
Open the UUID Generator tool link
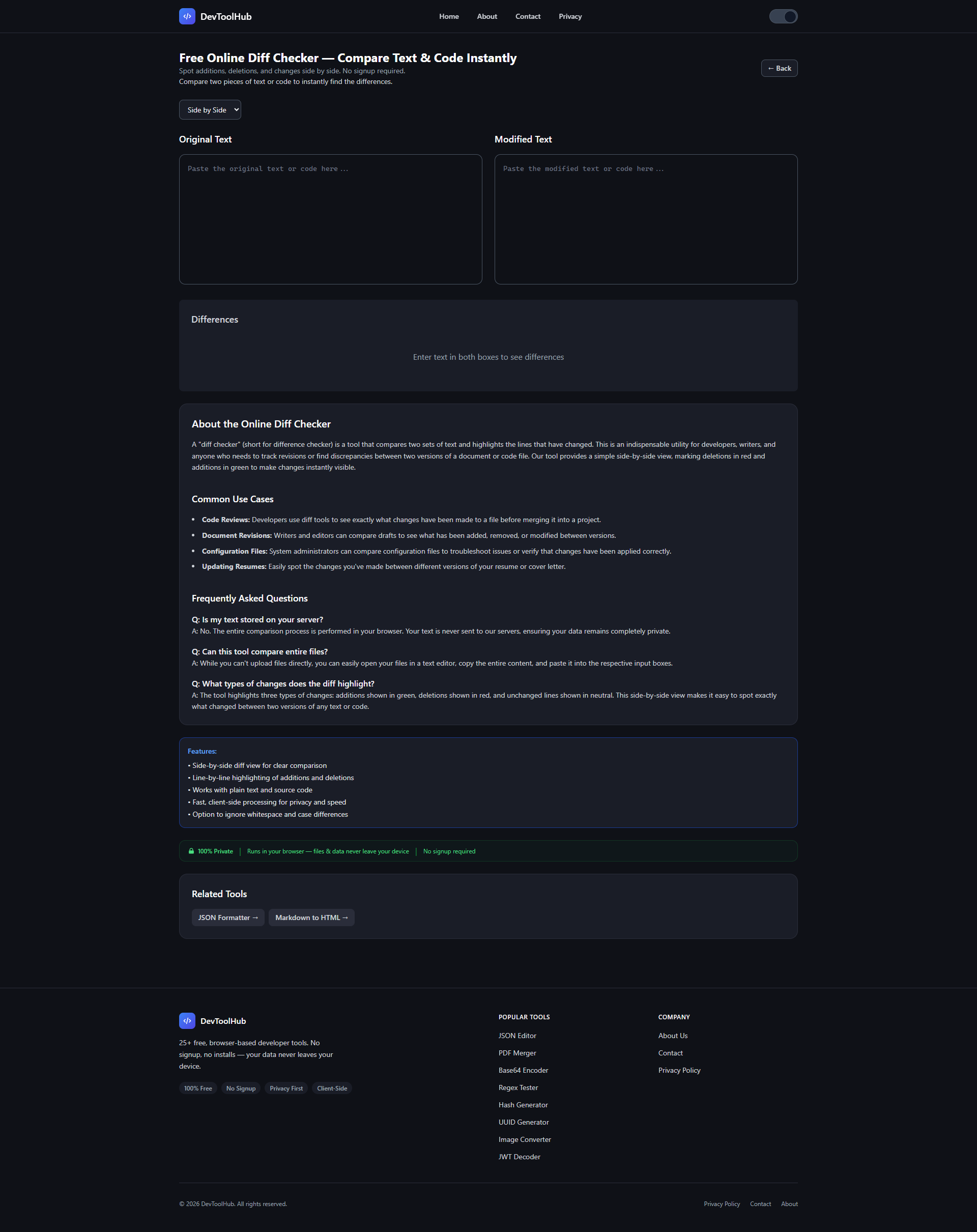tap(523, 1122)
